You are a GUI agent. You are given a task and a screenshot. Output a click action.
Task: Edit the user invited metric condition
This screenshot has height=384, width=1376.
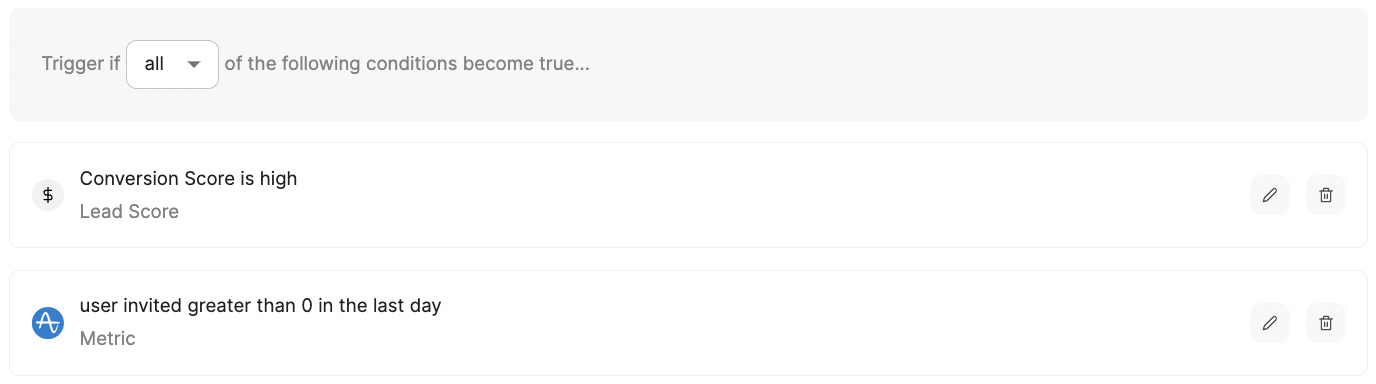[x=1270, y=323]
